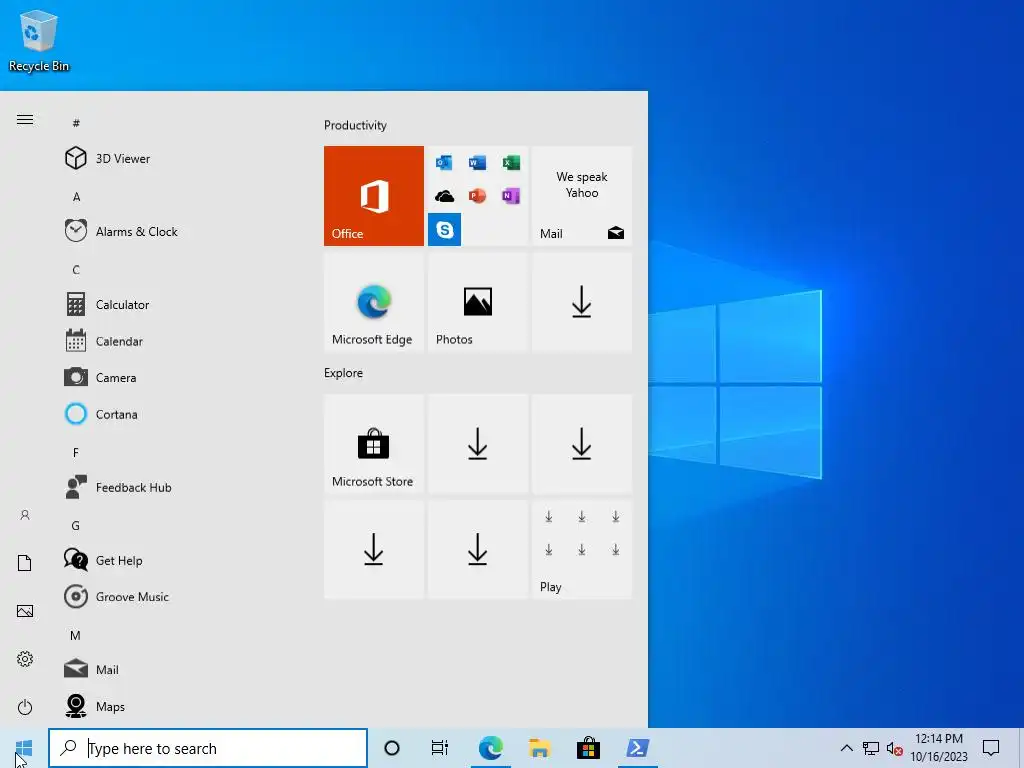This screenshot has height=768, width=1024.
Task: Focus the taskbar search box
Action: coord(208,748)
